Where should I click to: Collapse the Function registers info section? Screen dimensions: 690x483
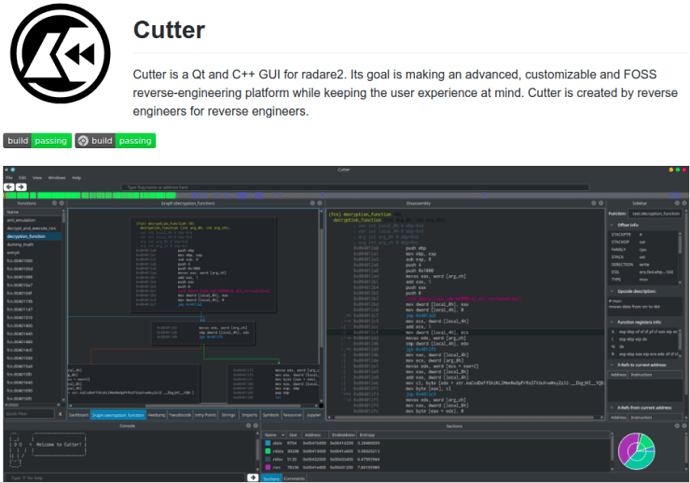[x=612, y=322]
